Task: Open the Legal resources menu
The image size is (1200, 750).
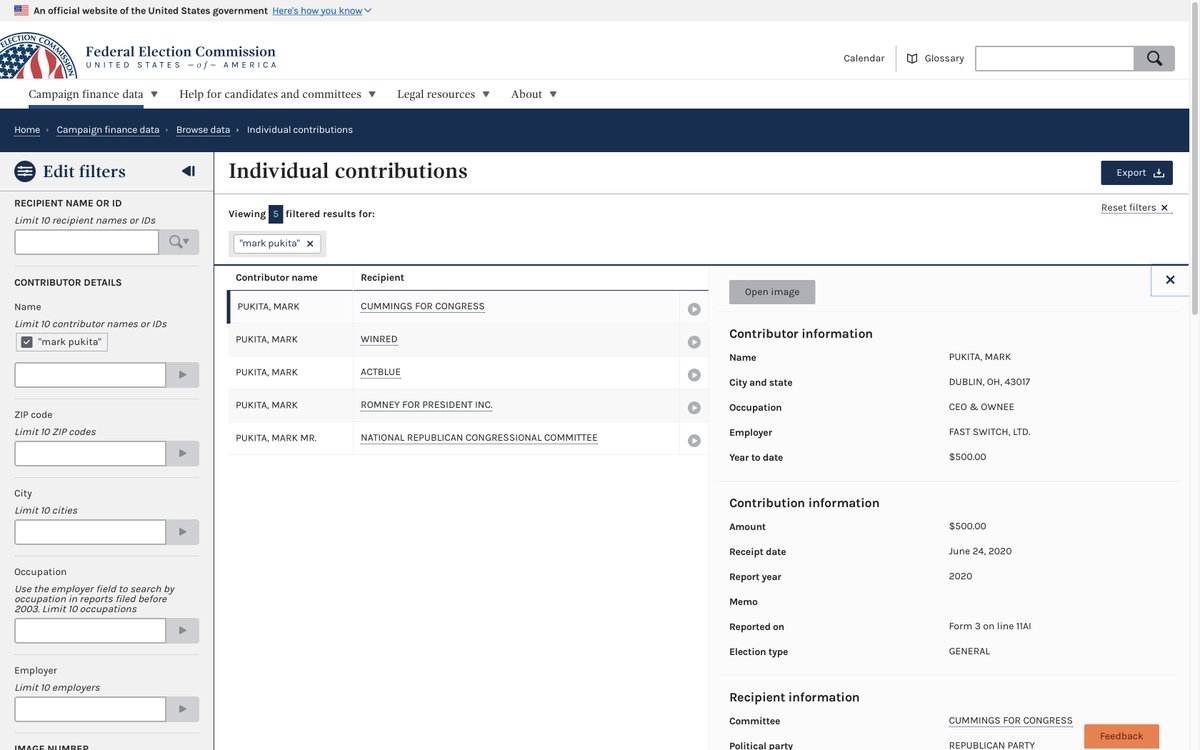Action: [x=443, y=94]
